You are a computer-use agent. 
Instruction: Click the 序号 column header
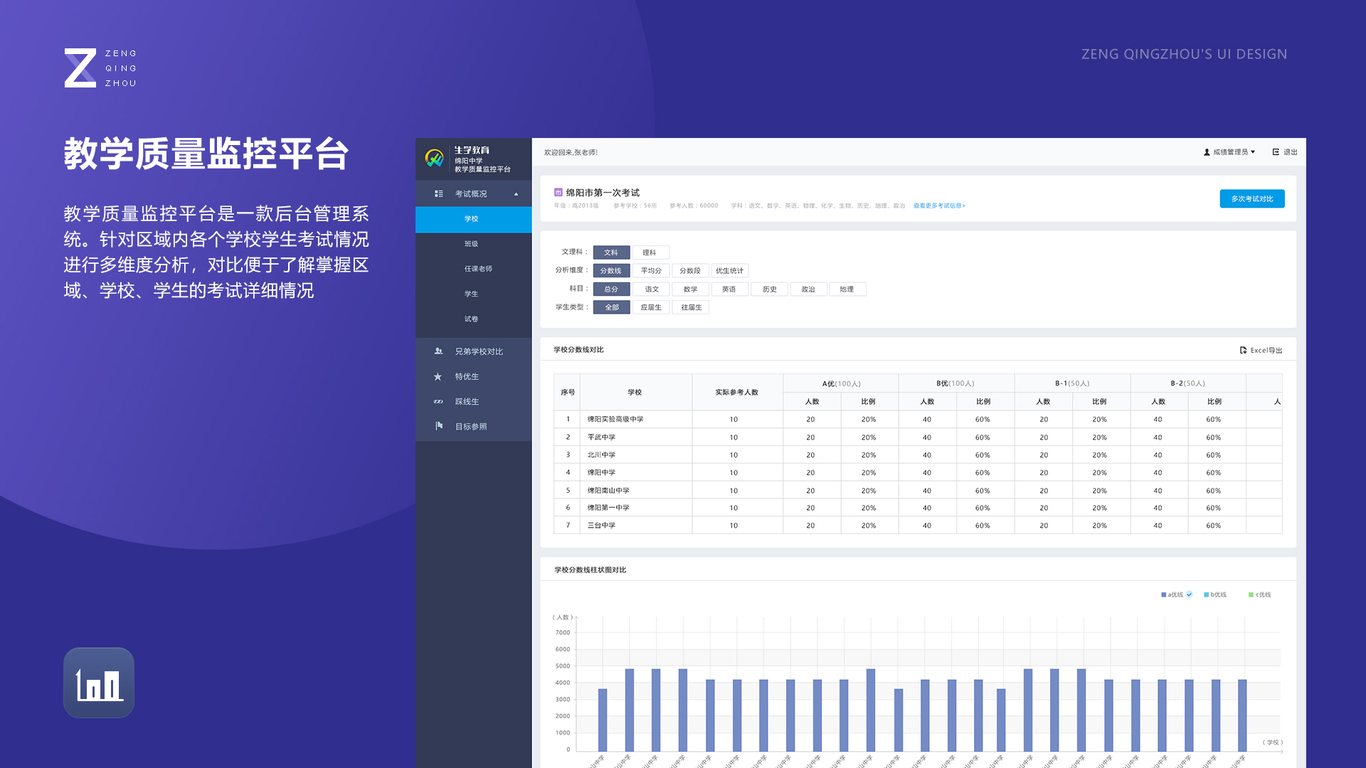568,392
